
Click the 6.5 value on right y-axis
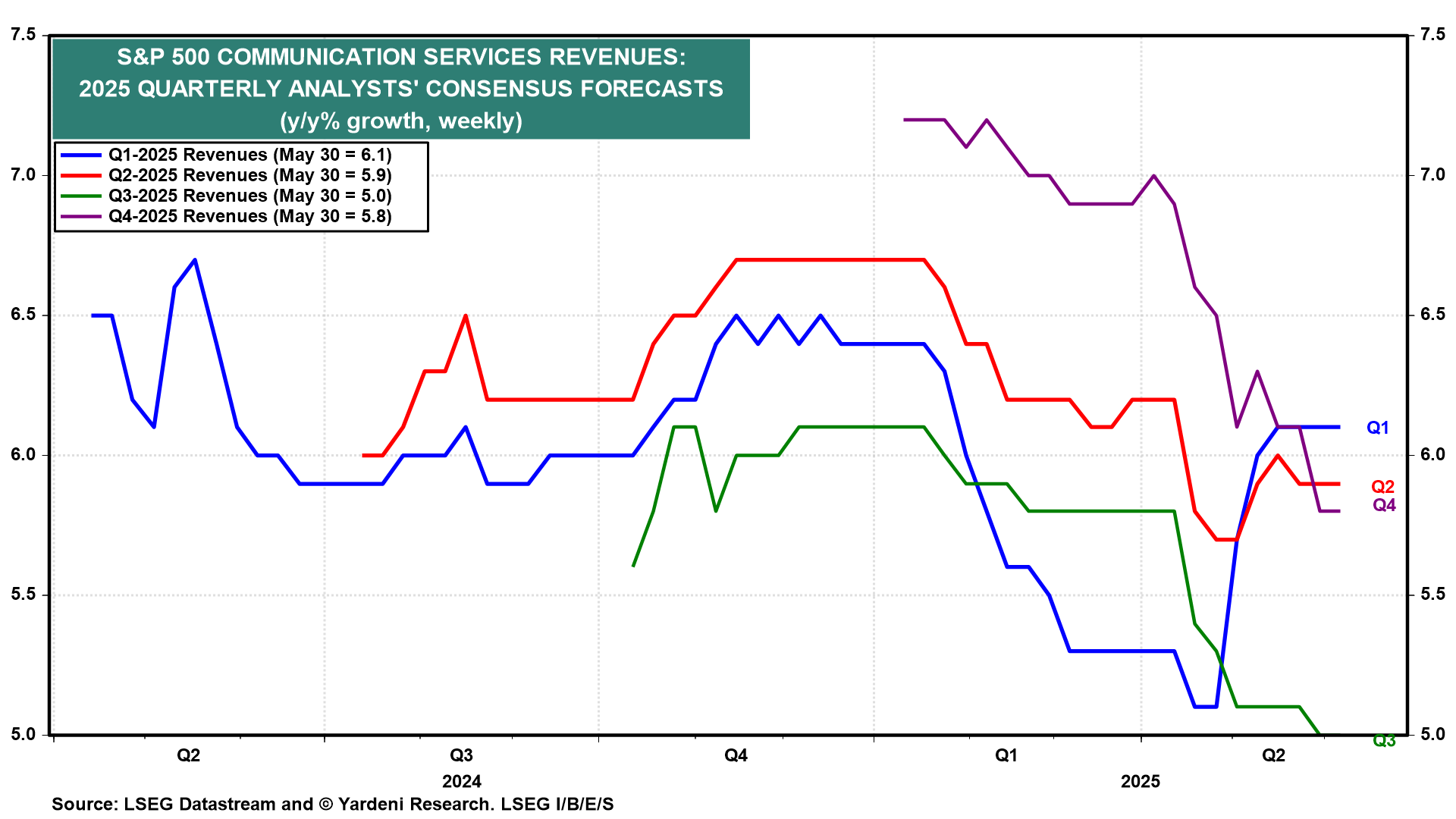pyautogui.click(x=1432, y=315)
